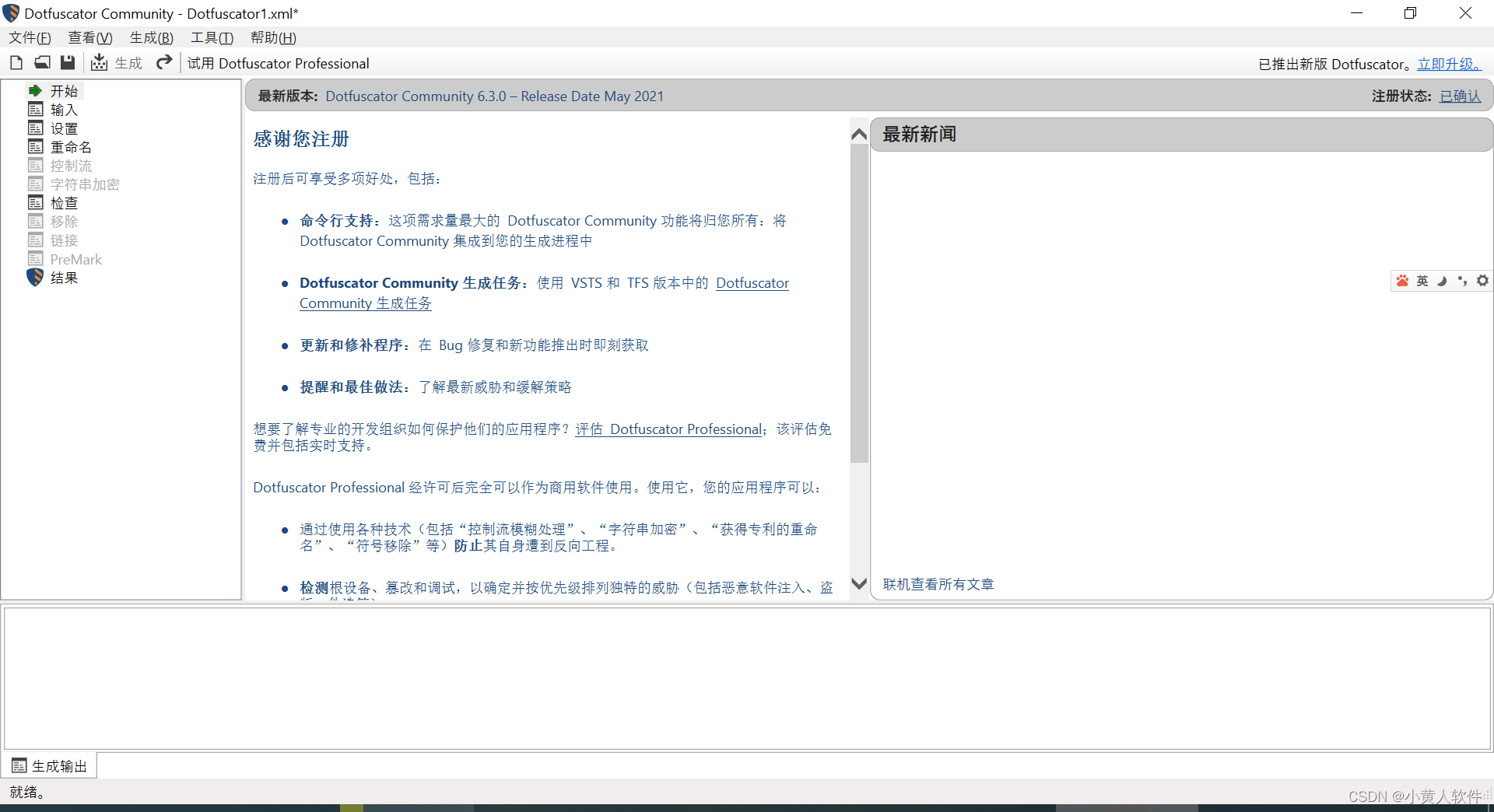Select 链接 in the navigation tree
This screenshot has height=812, width=1494.
click(64, 240)
